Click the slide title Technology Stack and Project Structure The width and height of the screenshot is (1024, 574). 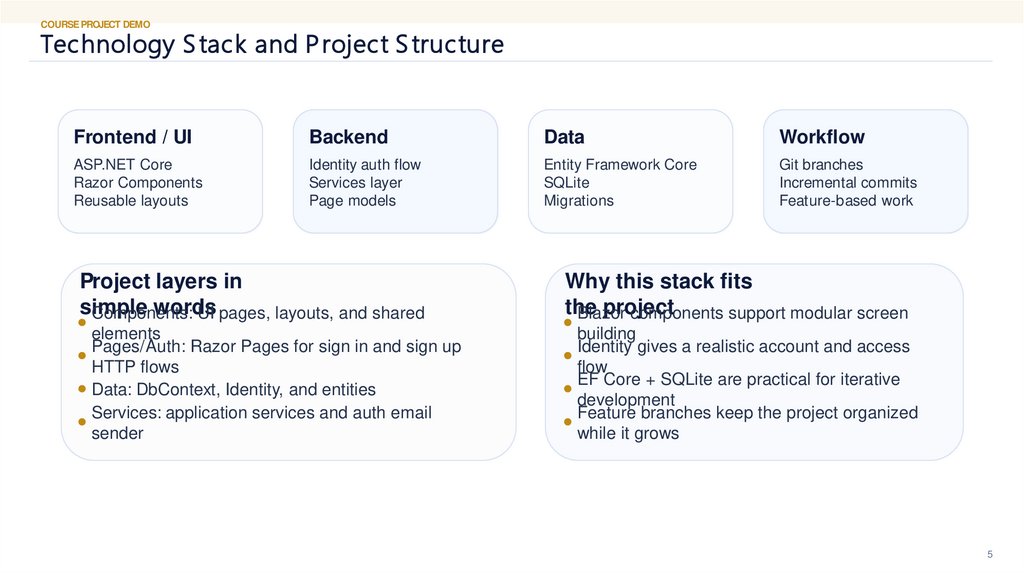[x=272, y=45]
